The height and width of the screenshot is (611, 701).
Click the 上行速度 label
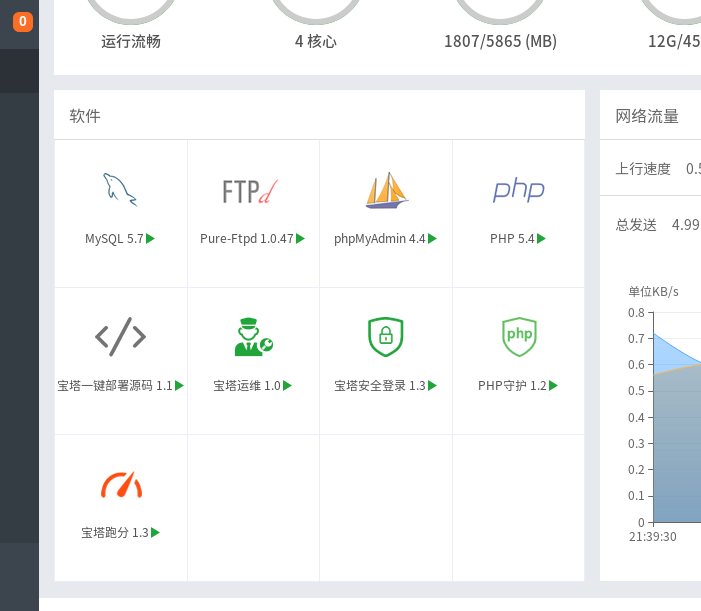coord(643,169)
